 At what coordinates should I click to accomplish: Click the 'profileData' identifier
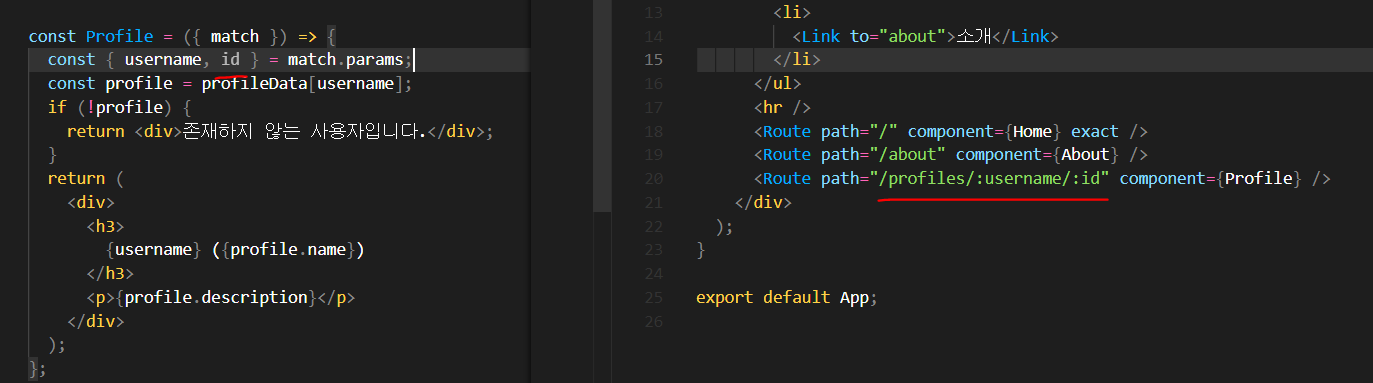254,84
